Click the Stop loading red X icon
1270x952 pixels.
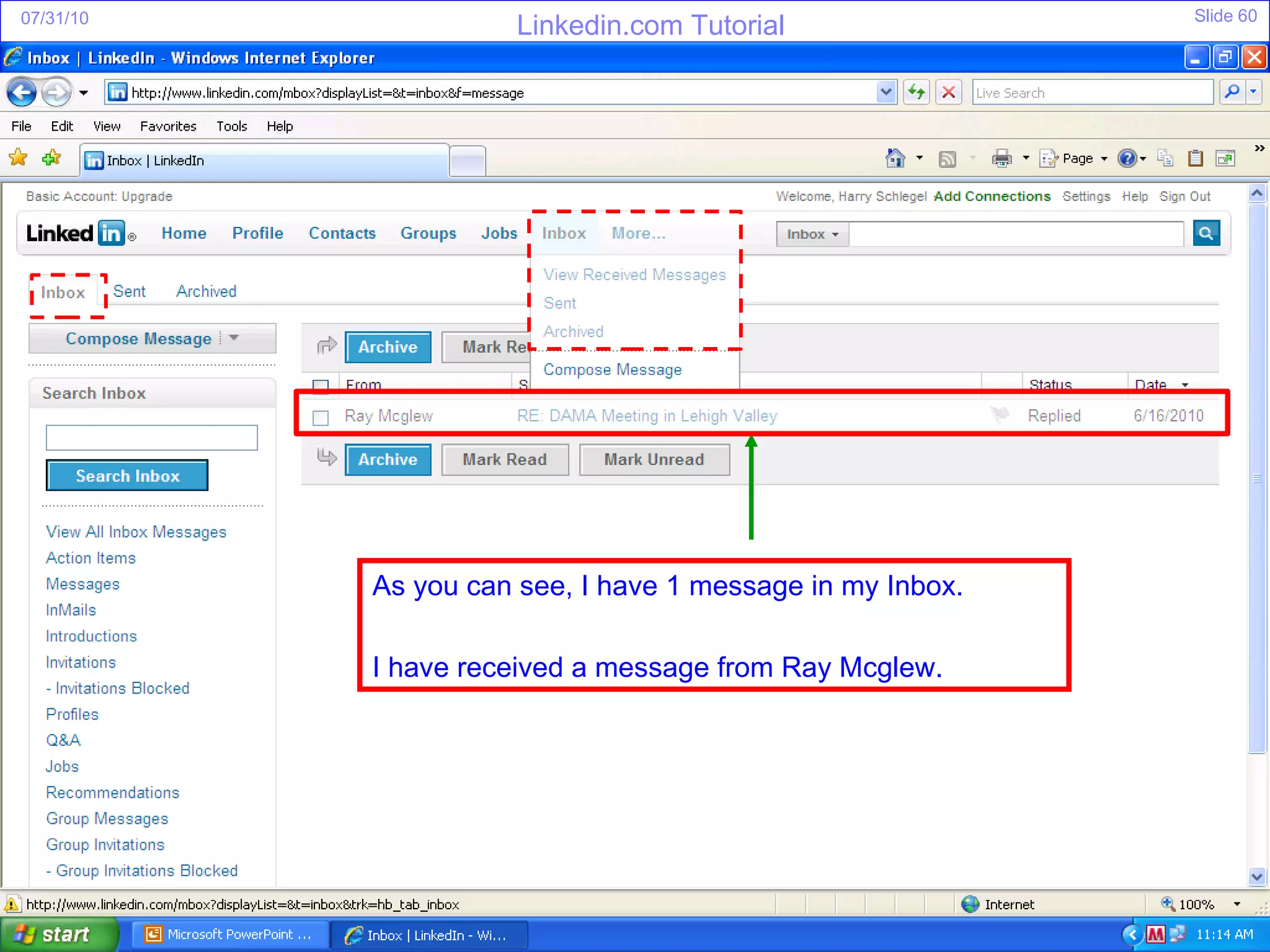tap(948, 93)
